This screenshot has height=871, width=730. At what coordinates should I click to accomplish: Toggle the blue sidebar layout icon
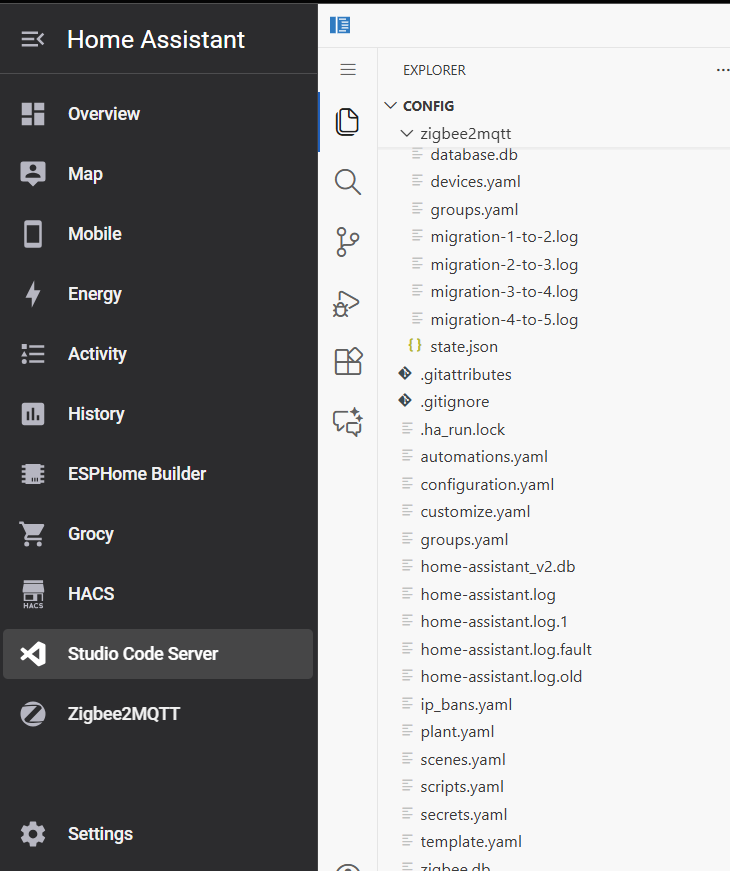click(340, 25)
